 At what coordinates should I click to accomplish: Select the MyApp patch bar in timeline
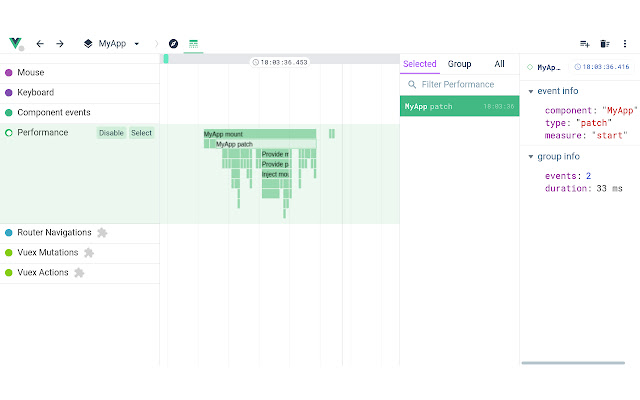(265, 144)
